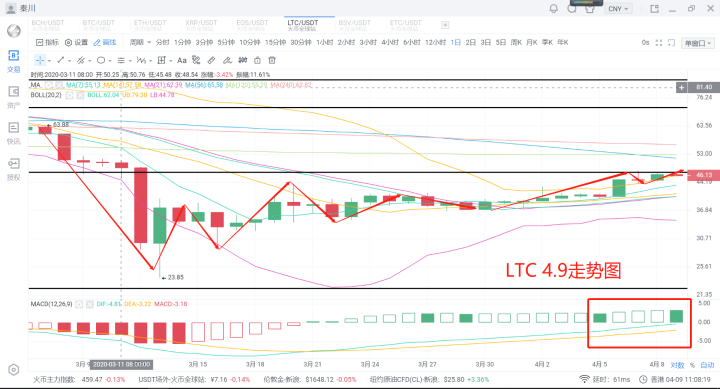The width and height of the screenshot is (720, 389).
Task: Lock drawings with the padlock icon
Action: coord(257,60)
